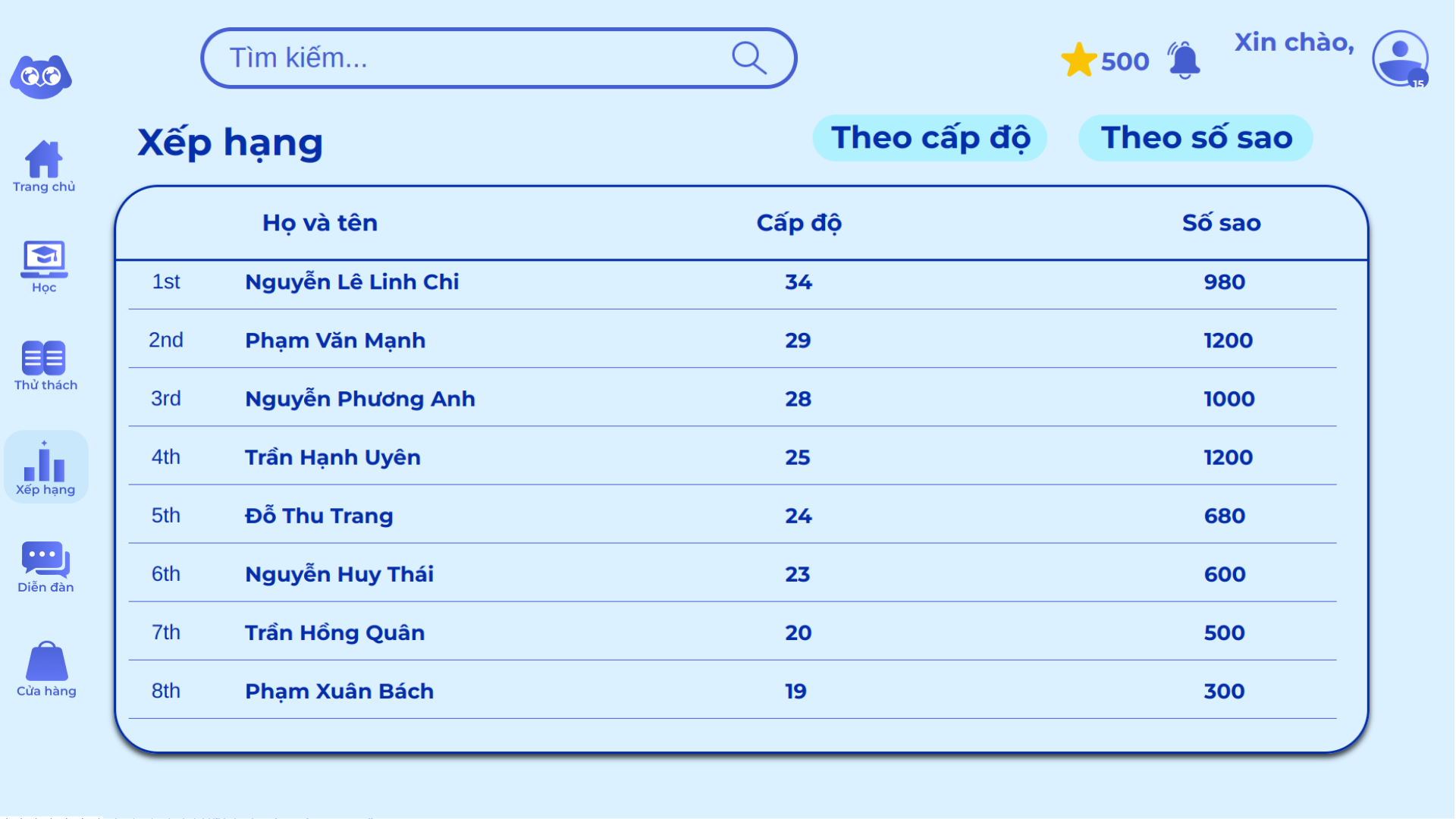Sort ranking by Theo cấp độ
Viewport: 1456px width, 819px height.
click(930, 138)
